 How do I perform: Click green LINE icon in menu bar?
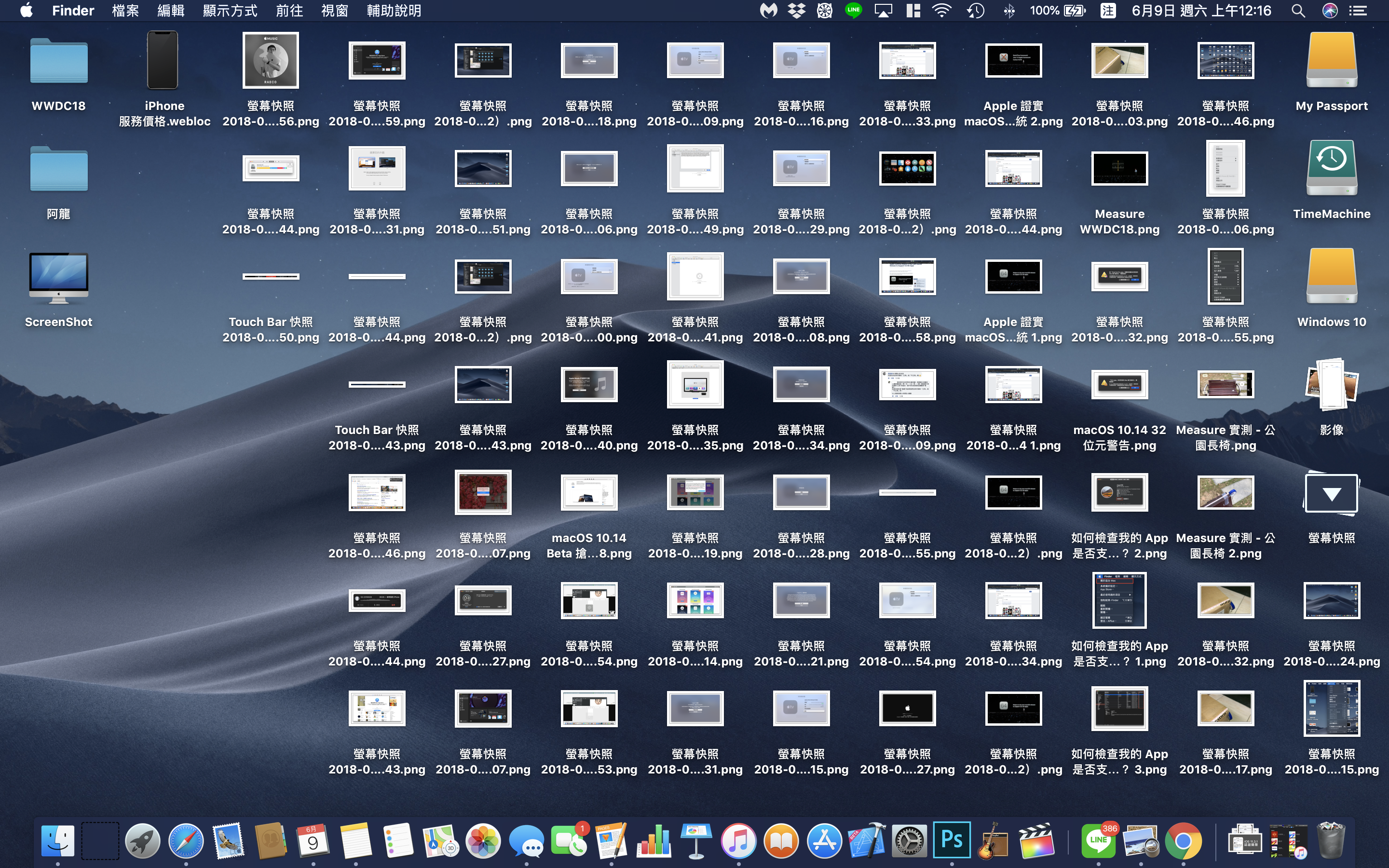point(854,10)
